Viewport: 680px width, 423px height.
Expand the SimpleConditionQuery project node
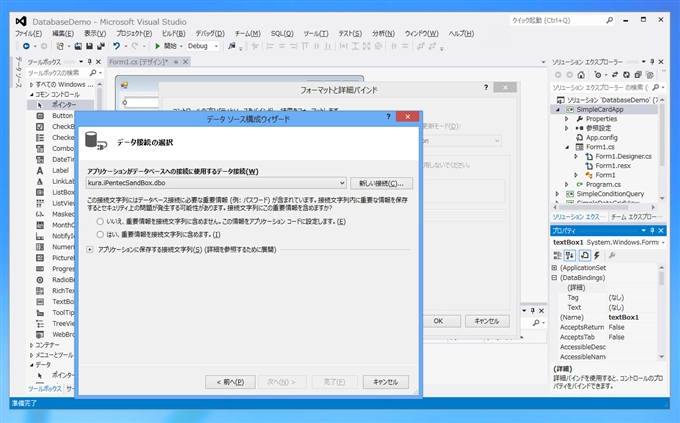point(558,194)
